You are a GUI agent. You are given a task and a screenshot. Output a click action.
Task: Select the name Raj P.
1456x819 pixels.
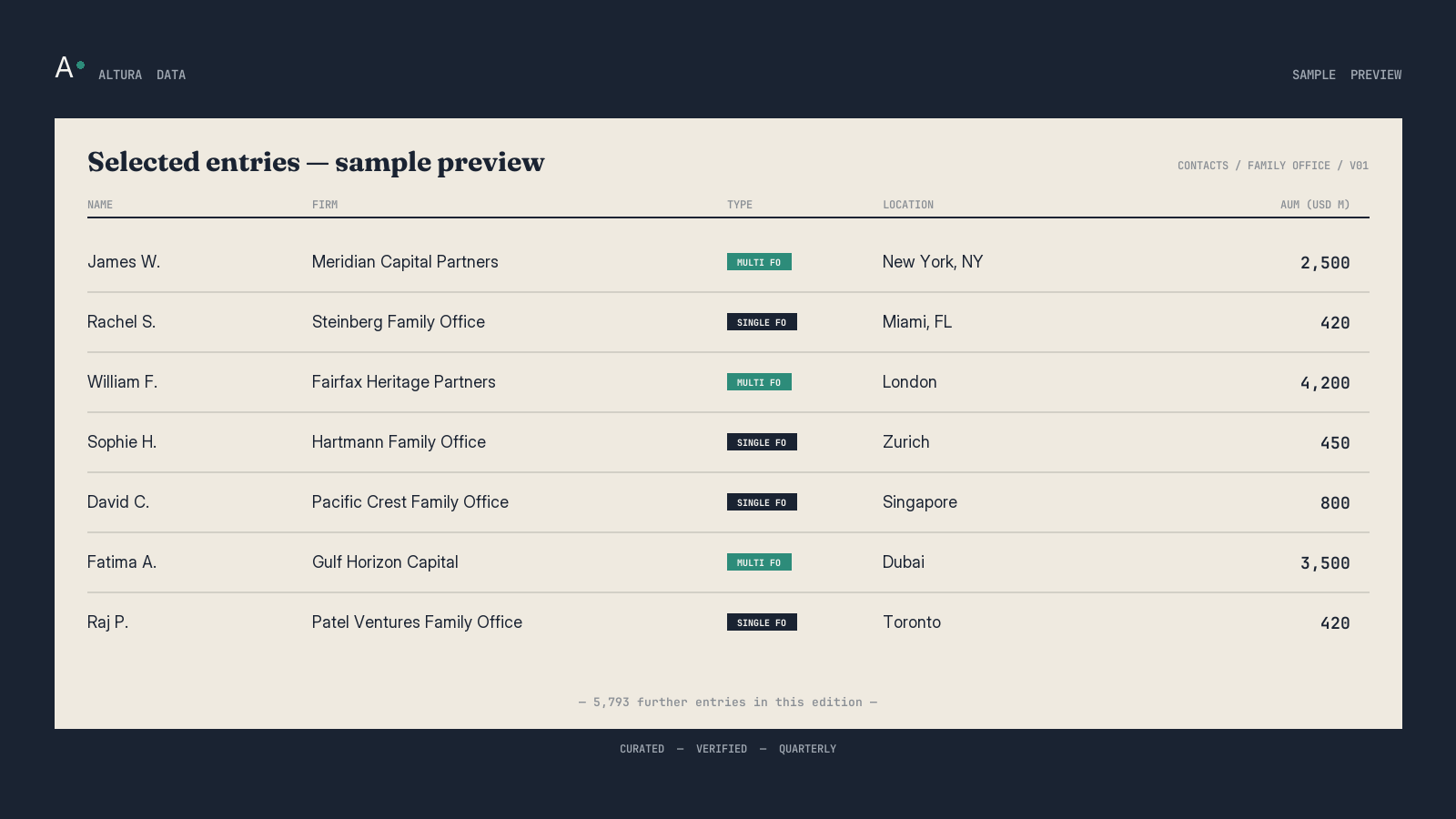pyautogui.click(x=108, y=622)
